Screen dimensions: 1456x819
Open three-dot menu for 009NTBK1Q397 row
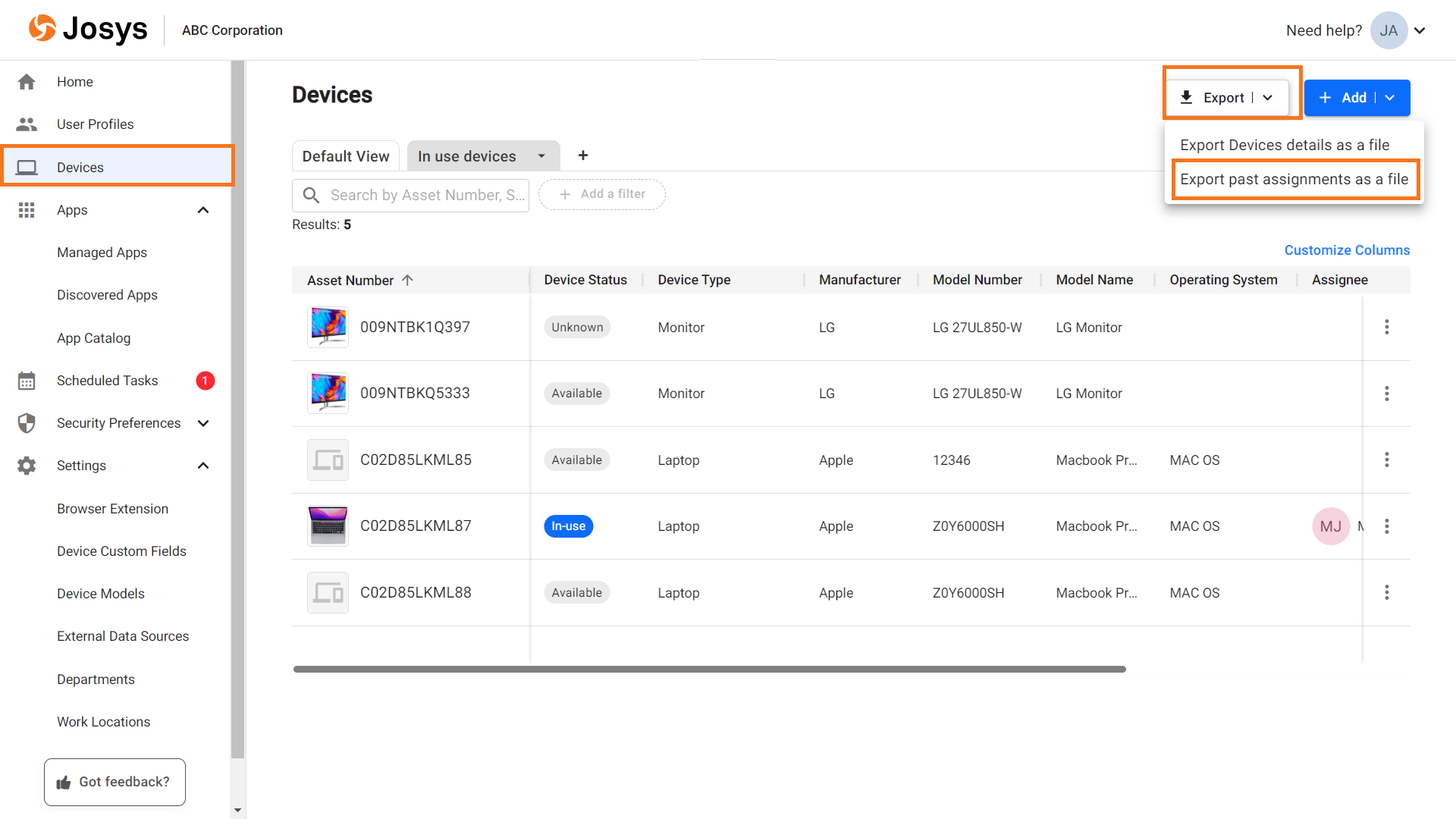pyautogui.click(x=1386, y=327)
